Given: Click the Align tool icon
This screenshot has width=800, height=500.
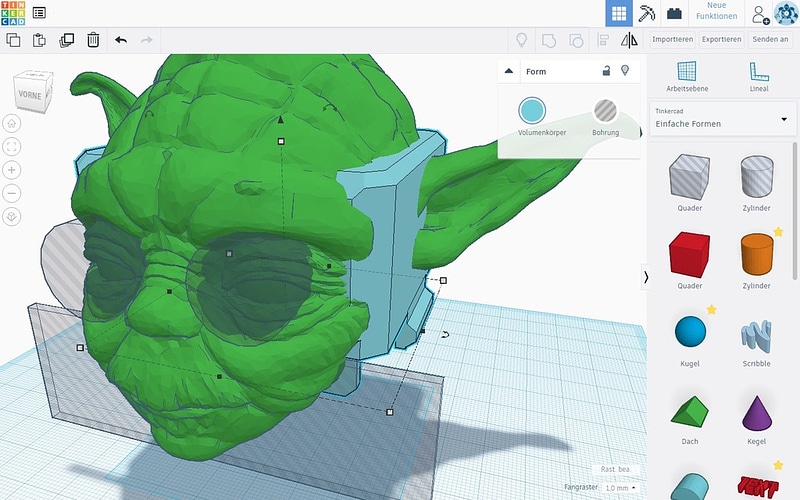Looking at the screenshot, I should pos(603,40).
